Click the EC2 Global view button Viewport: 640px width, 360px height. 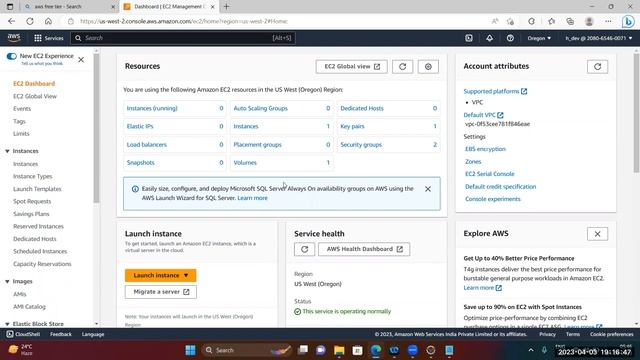pyautogui.click(x=352, y=67)
